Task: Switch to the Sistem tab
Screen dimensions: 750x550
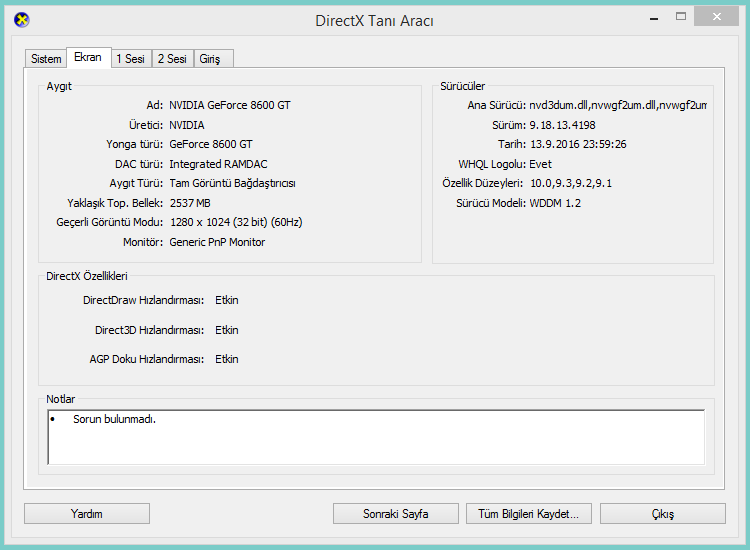Action: pos(46,59)
